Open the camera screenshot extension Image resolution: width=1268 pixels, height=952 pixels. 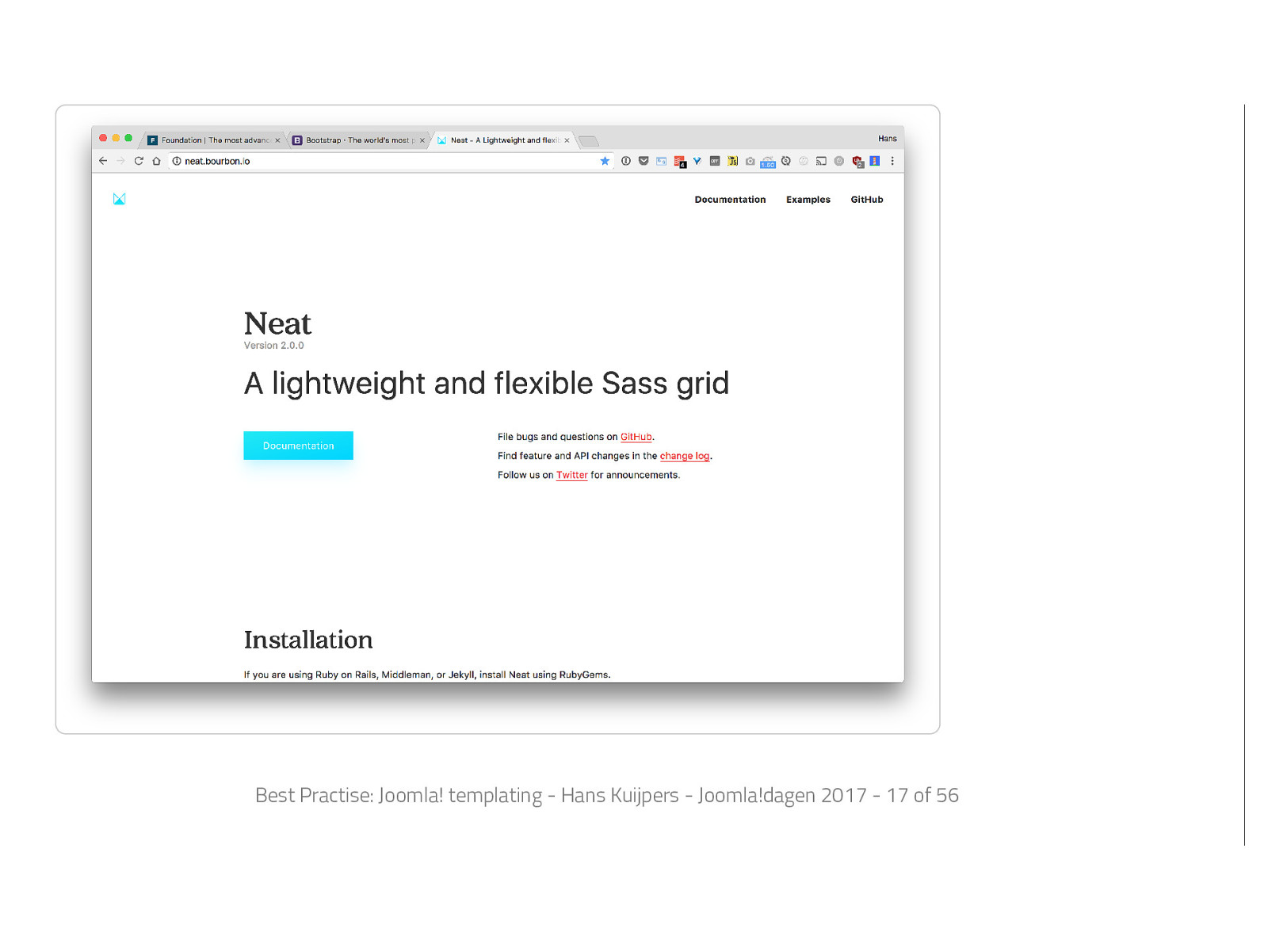750,161
